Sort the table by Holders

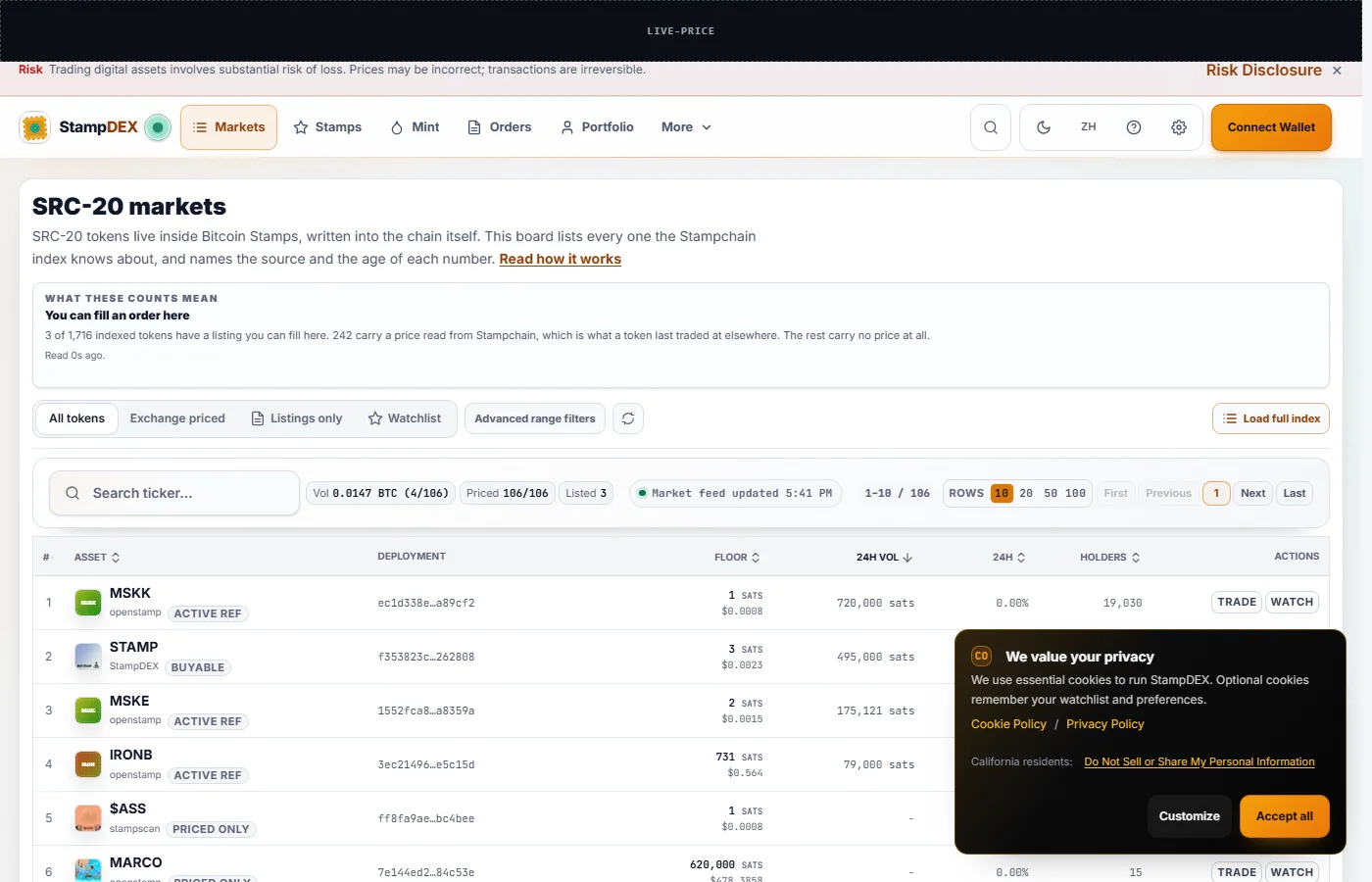(1110, 557)
